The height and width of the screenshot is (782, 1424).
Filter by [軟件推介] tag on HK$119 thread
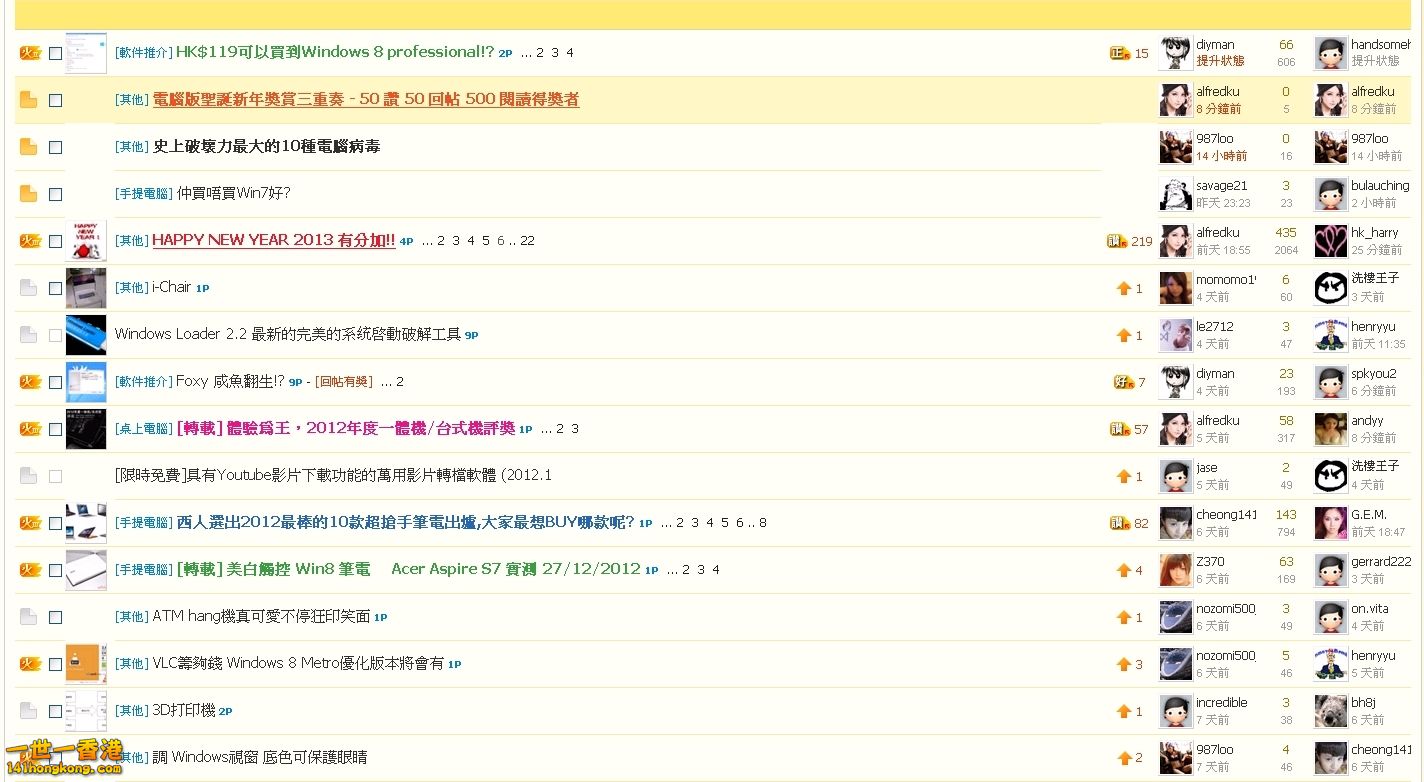[x=144, y=53]
